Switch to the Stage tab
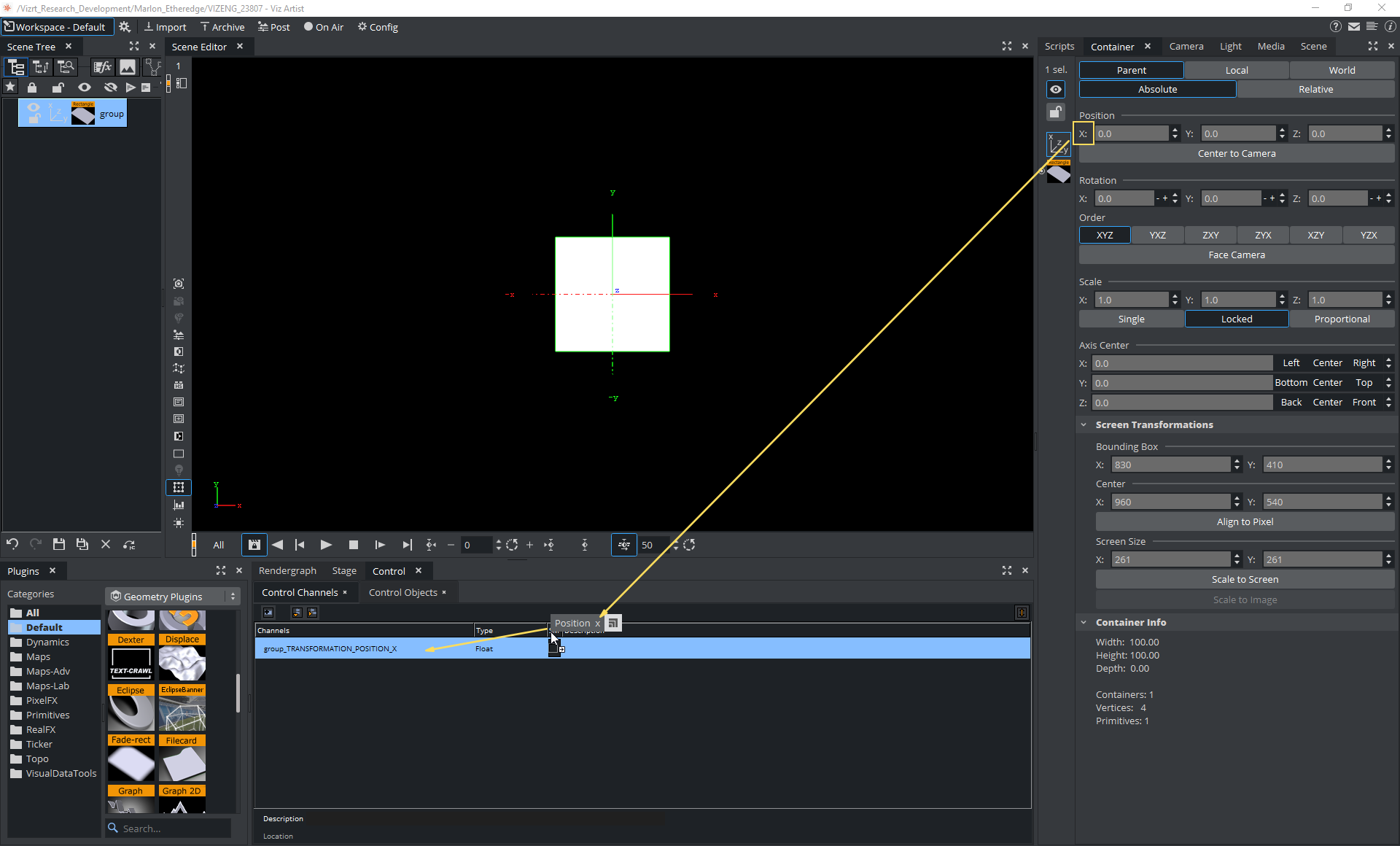The height and width of the screenshot is (846, 1400). (344, 571)
